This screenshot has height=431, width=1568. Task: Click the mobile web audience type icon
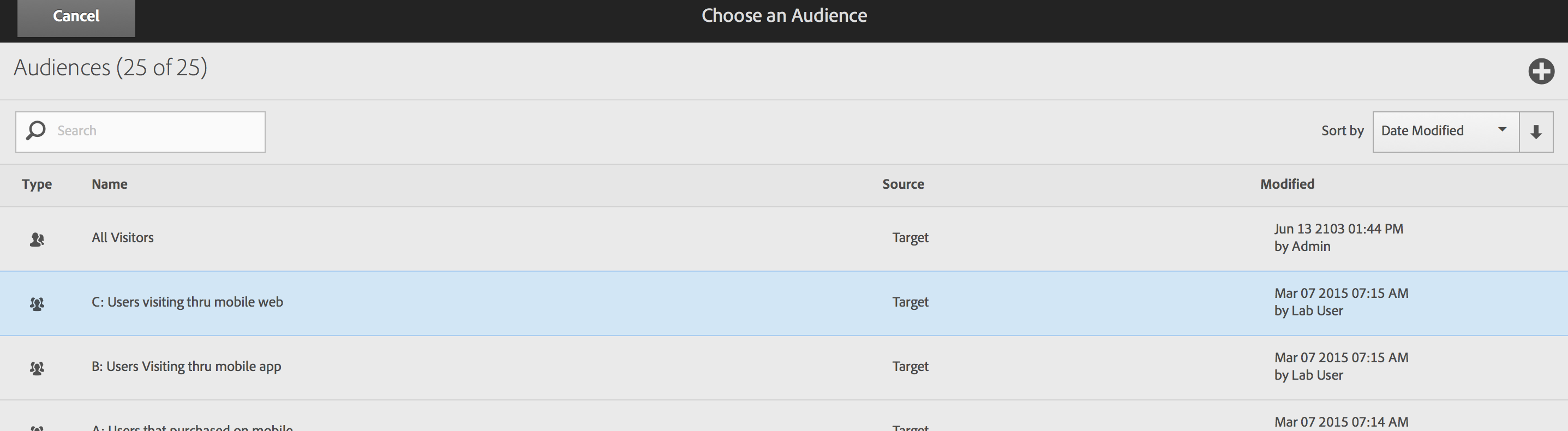click(x=37, y=303)
